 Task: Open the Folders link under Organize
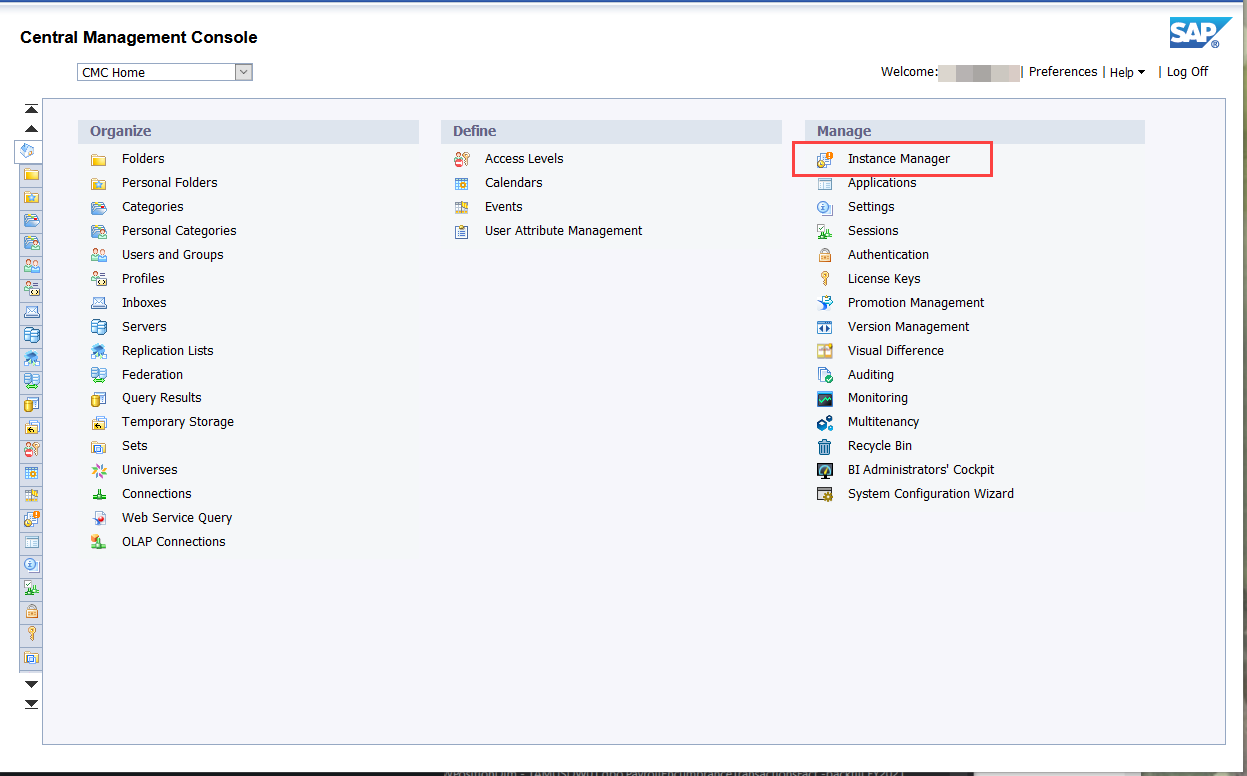click(x=143, y=159)
